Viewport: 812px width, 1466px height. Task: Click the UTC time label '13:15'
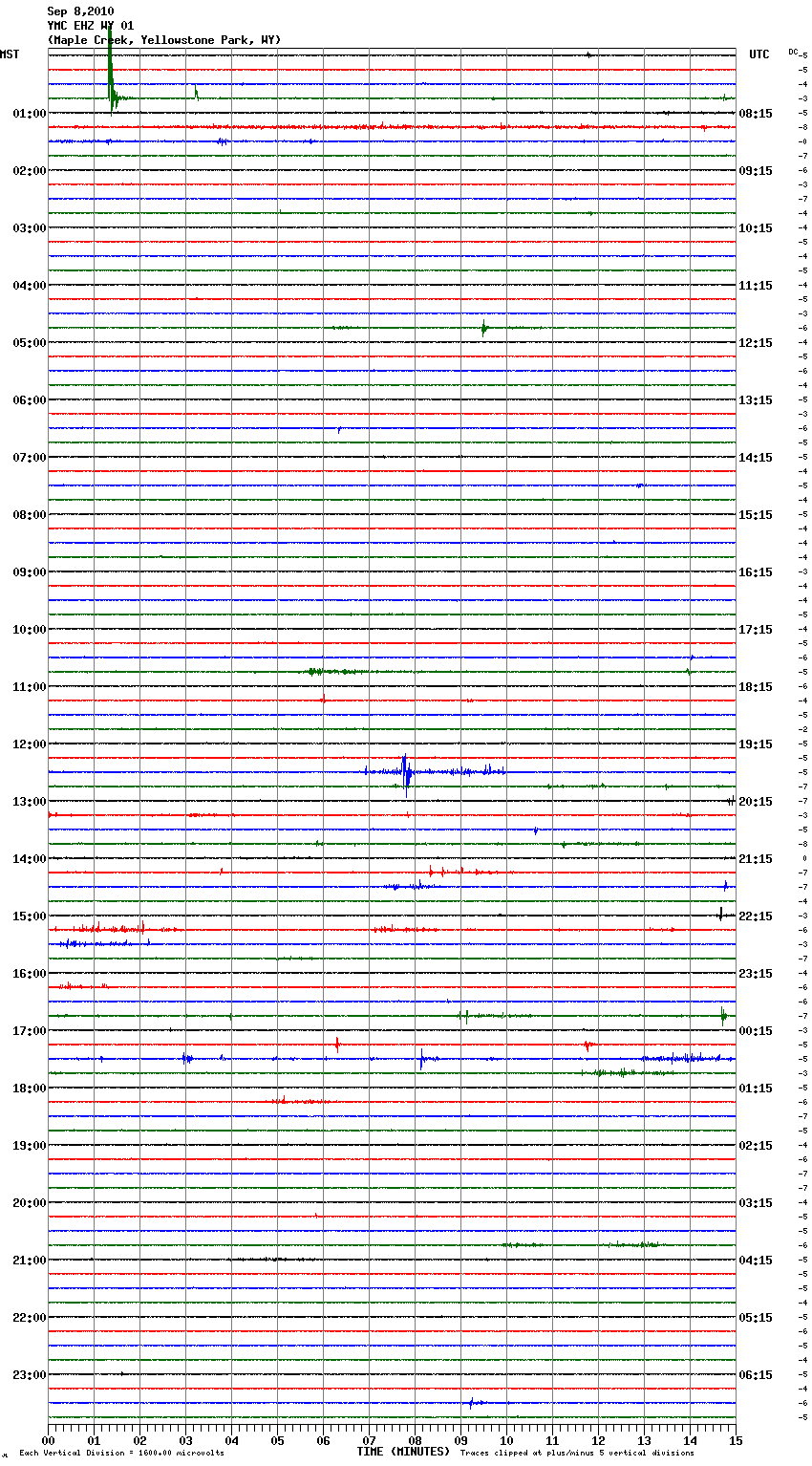coord(756,400)
